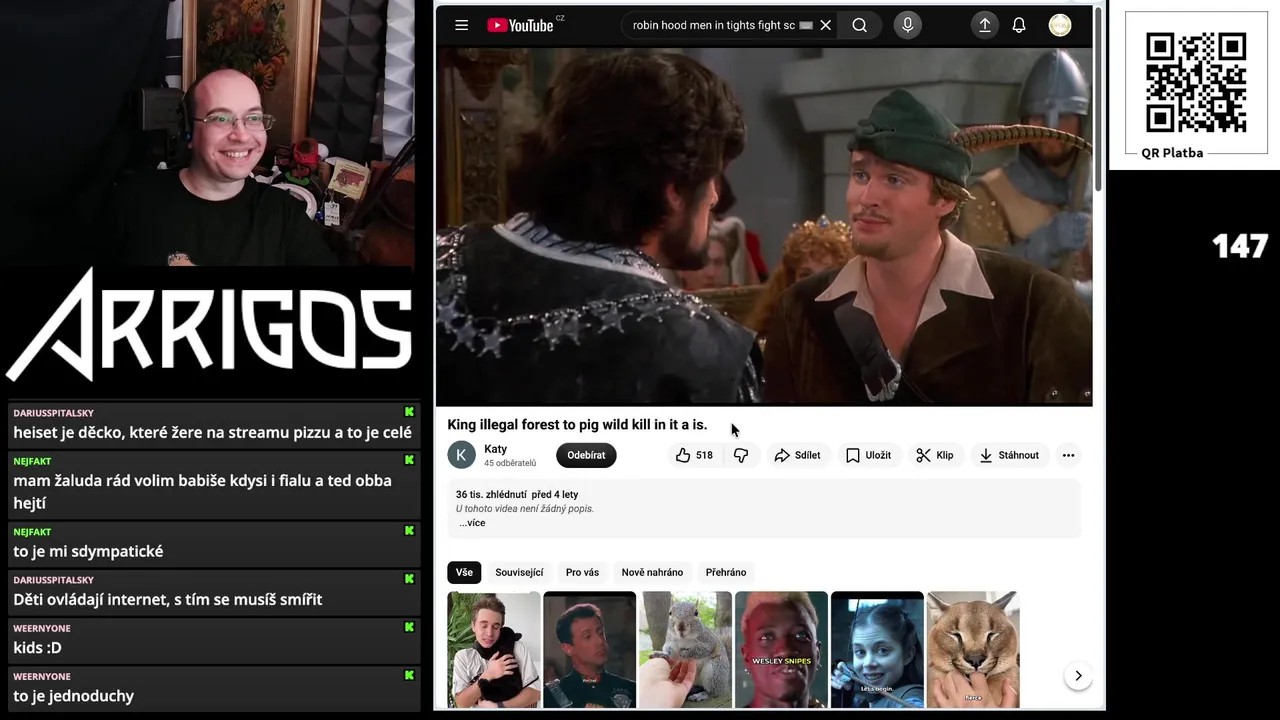Click WEERNYONE username above 'kids :D'
The image size is (1280, 720).
point(42,628)
